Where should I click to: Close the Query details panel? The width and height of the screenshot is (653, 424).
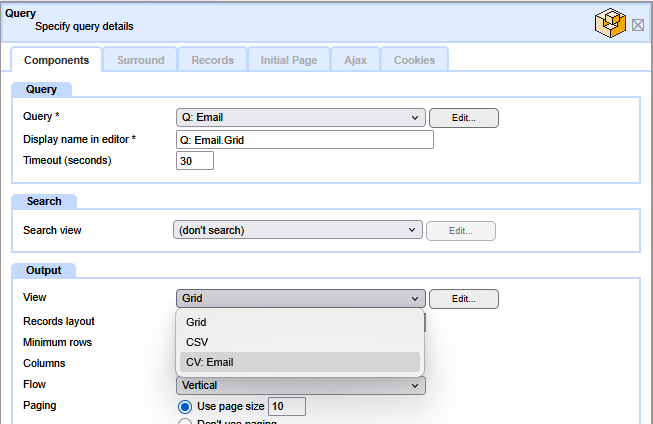point(638,24)
